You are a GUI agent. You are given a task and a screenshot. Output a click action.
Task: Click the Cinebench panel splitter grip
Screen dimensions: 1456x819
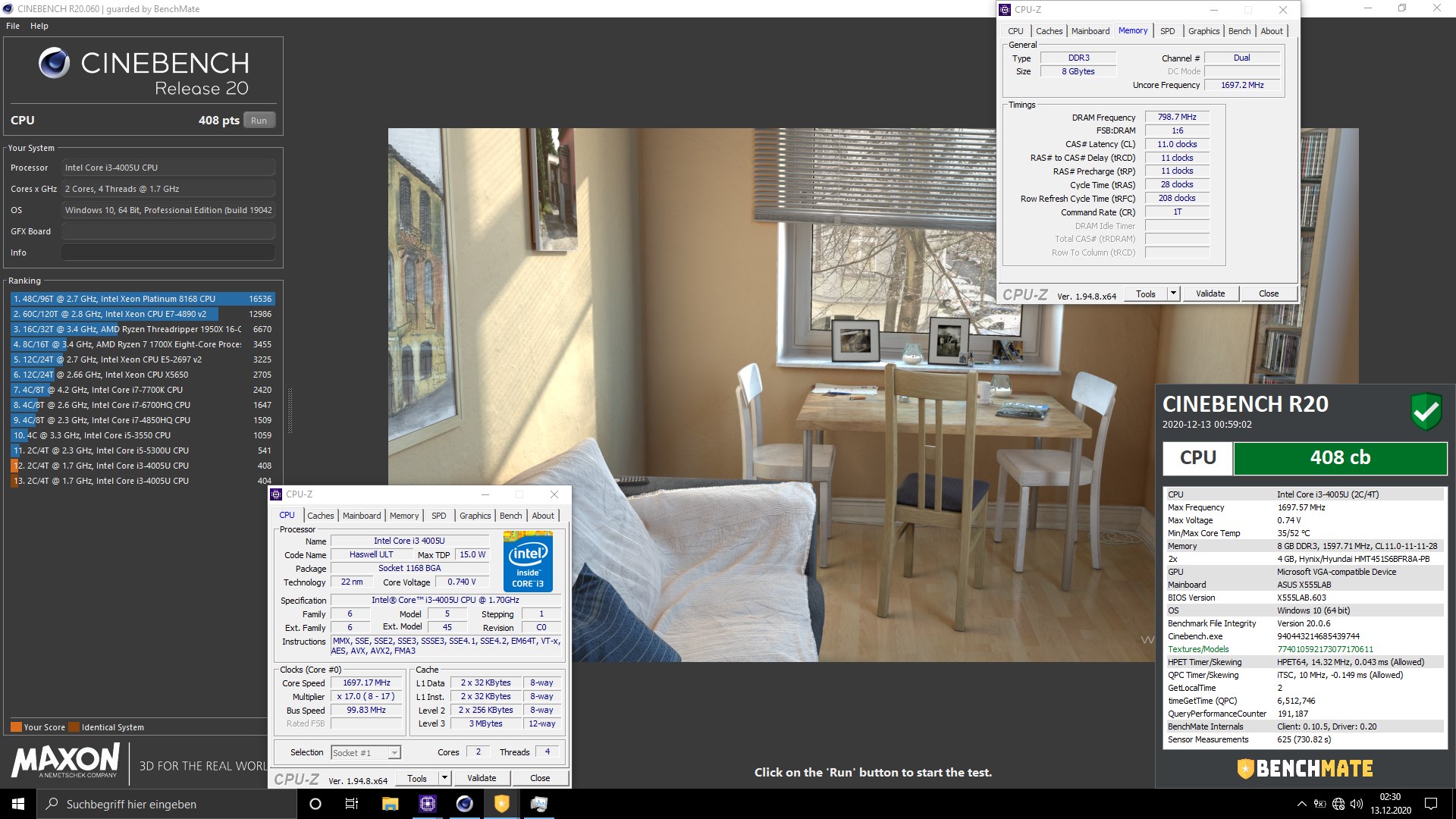289,412
